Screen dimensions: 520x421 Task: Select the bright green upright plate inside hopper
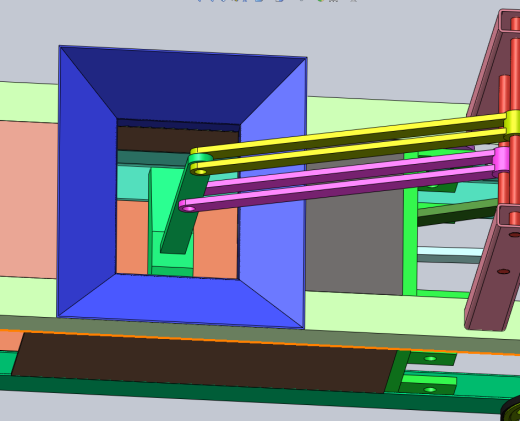167,200
